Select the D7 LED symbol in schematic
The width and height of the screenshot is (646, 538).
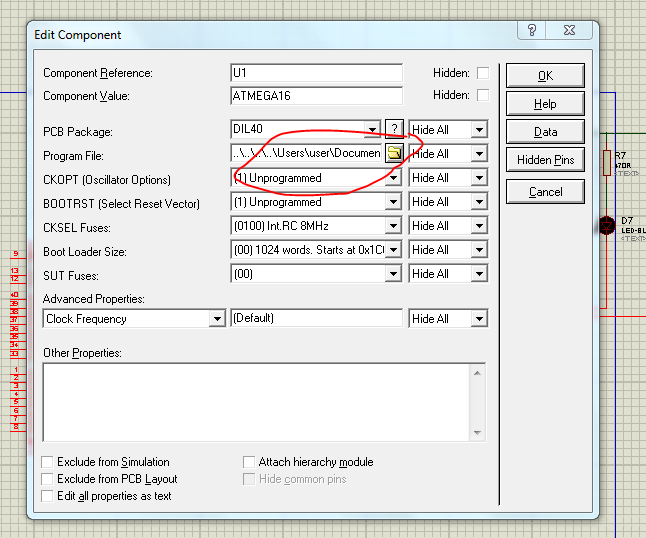607,226
